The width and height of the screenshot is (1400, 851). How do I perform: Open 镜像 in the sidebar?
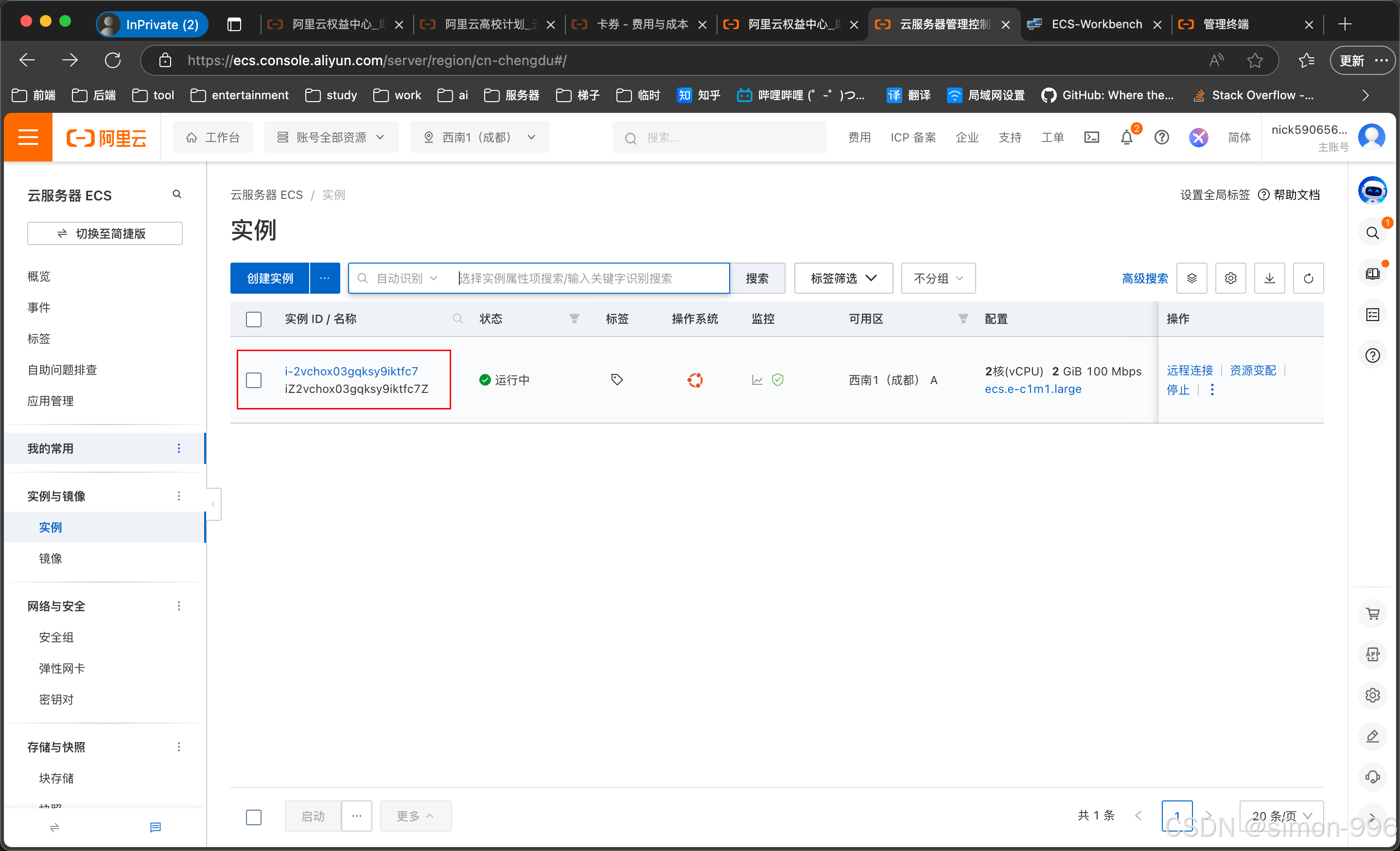[50, 558]
